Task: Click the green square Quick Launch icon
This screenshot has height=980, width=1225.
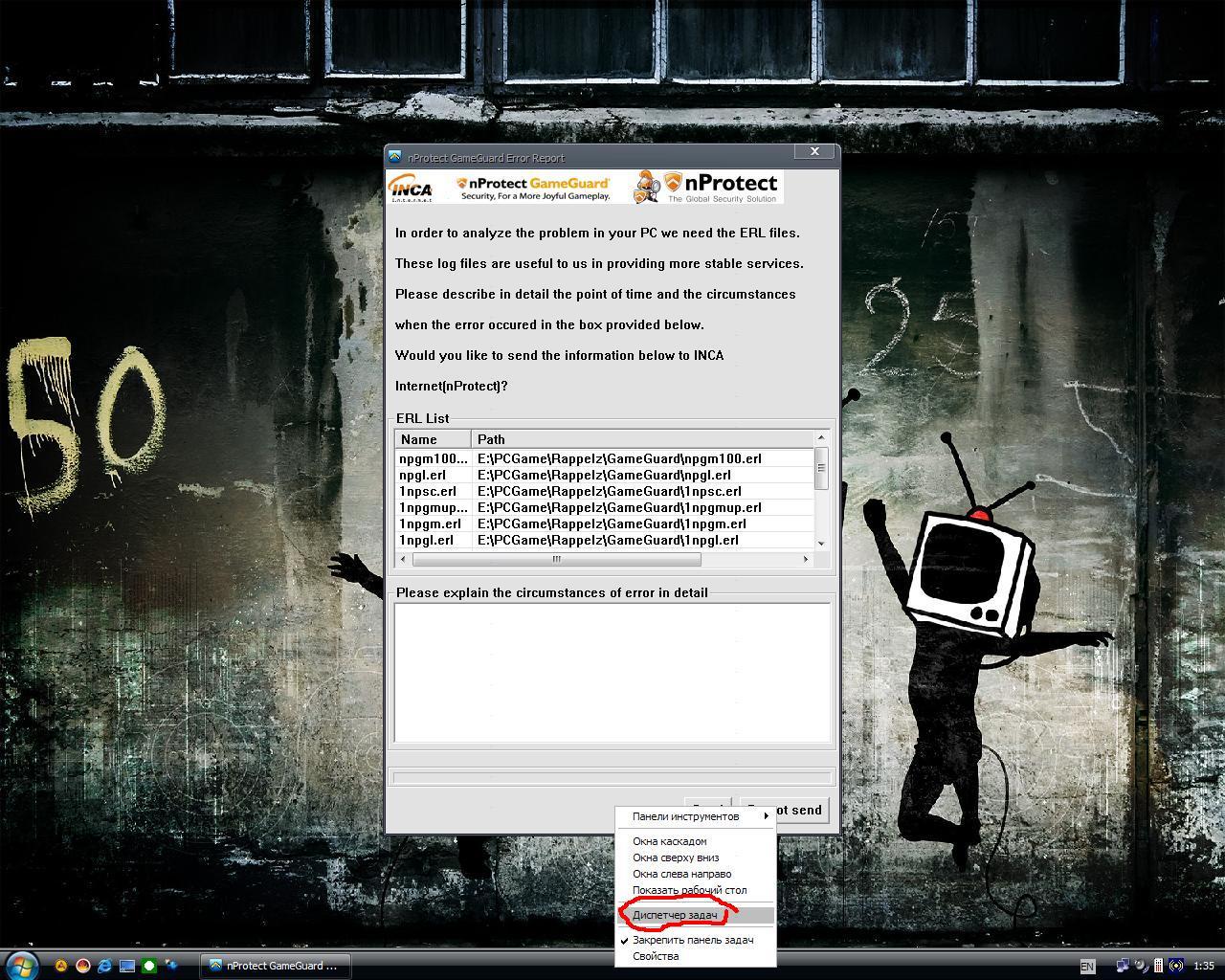Action: coord(148,966)
